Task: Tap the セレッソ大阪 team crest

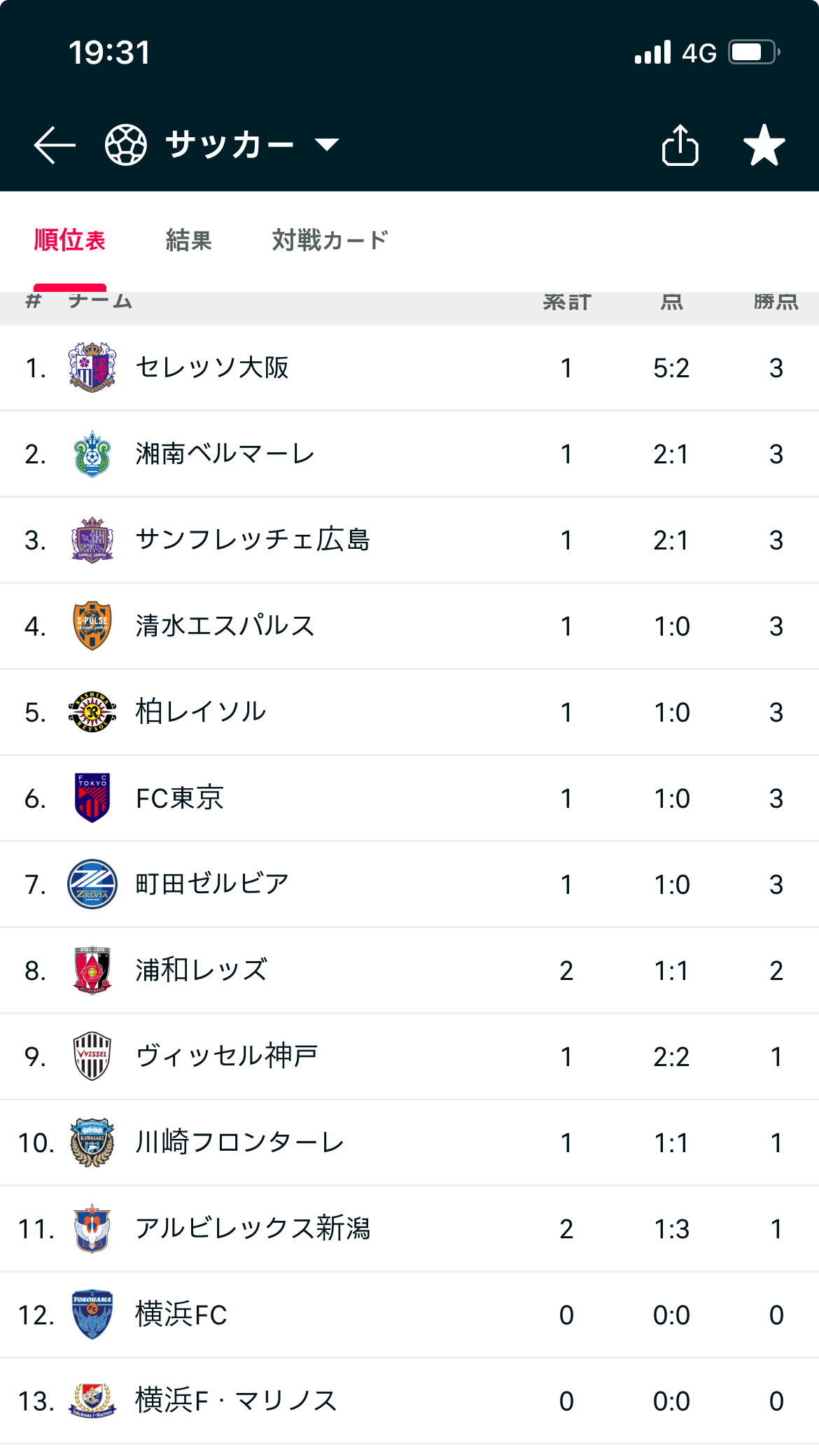Action: [92, 367]
